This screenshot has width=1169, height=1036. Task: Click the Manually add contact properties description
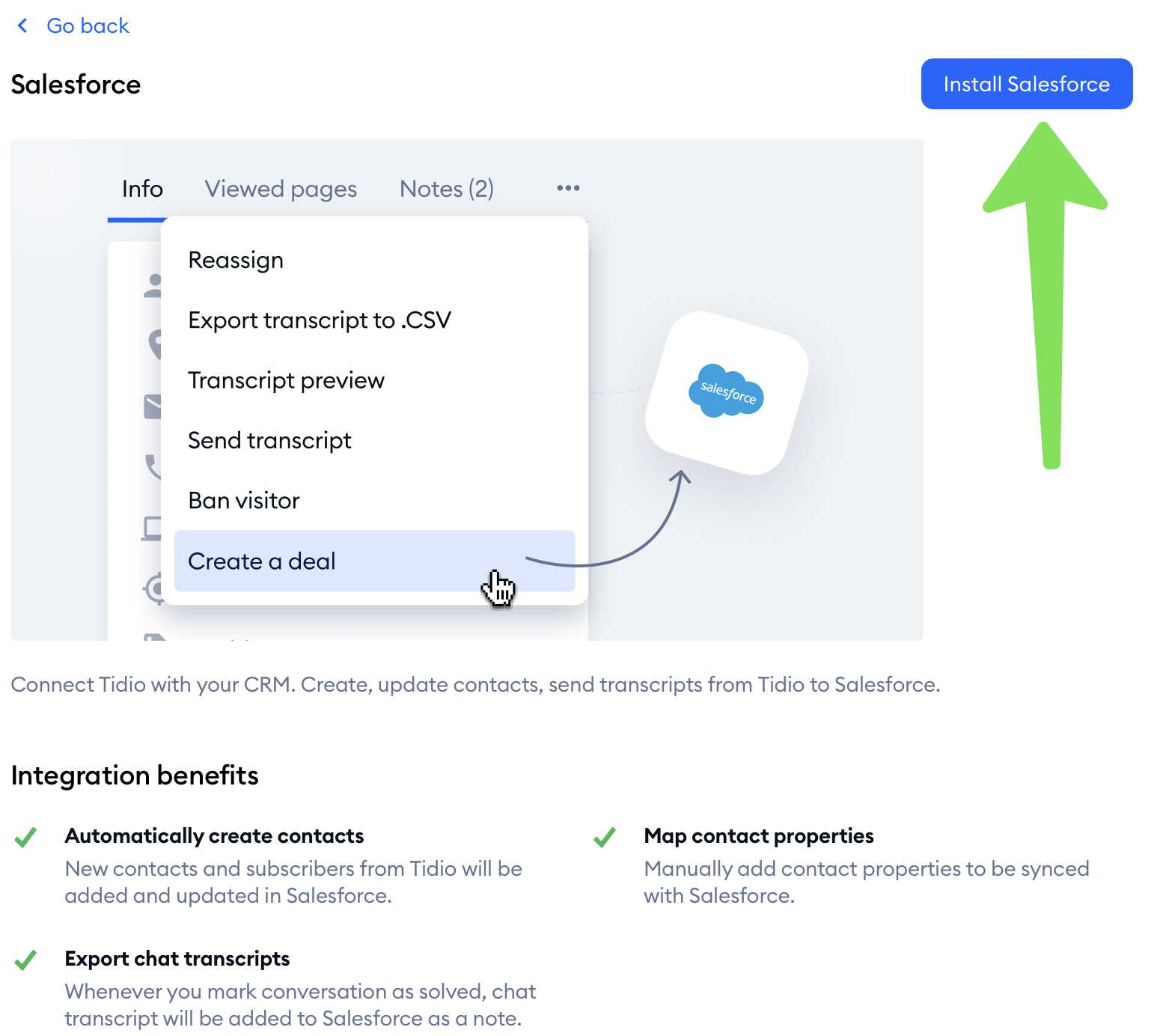pos(867,882)
